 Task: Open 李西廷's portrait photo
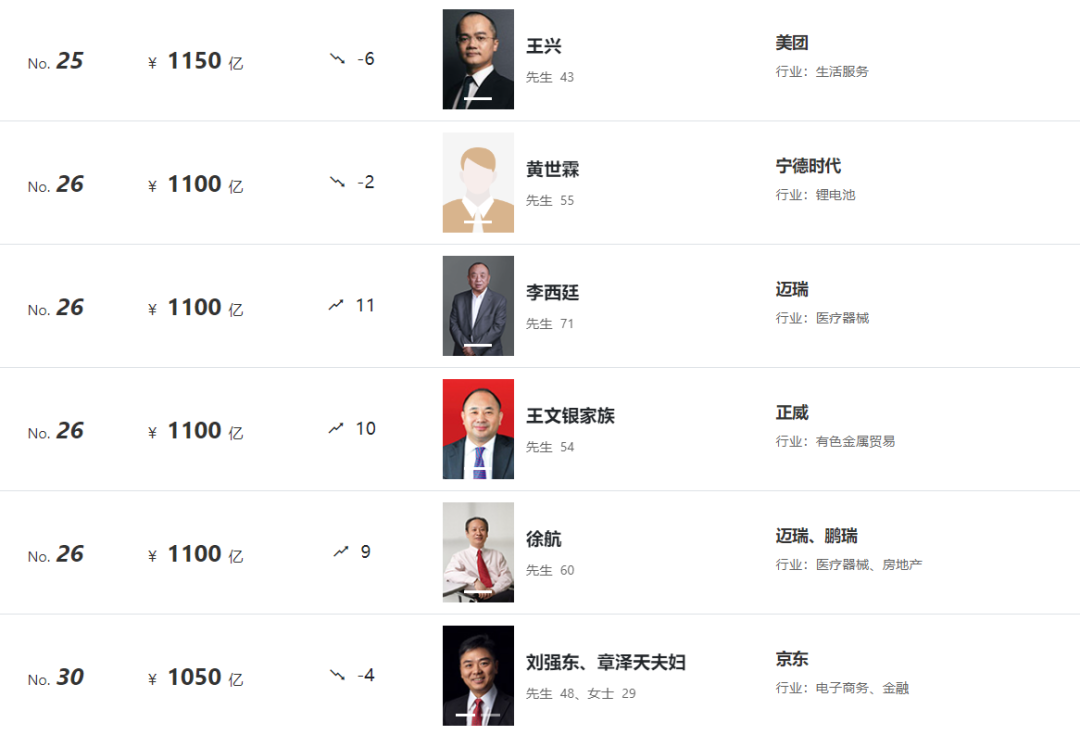(x=478, y=306)
